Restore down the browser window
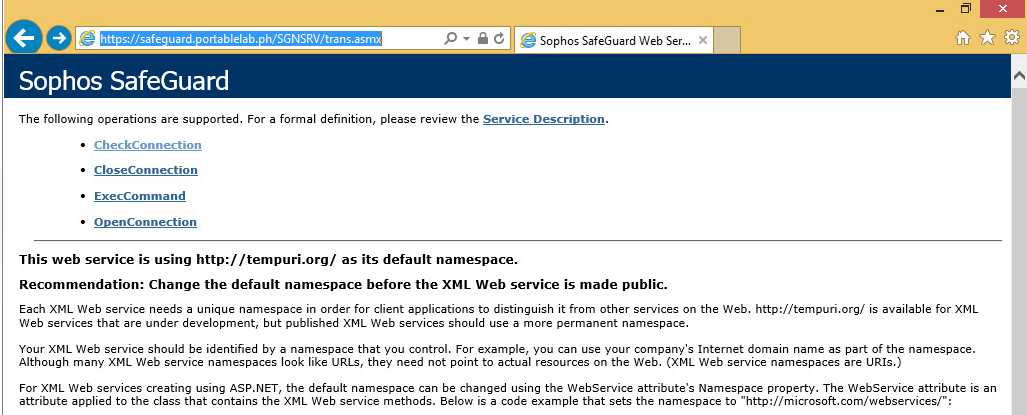This screenshot has width=1027, height=415. 966,9
